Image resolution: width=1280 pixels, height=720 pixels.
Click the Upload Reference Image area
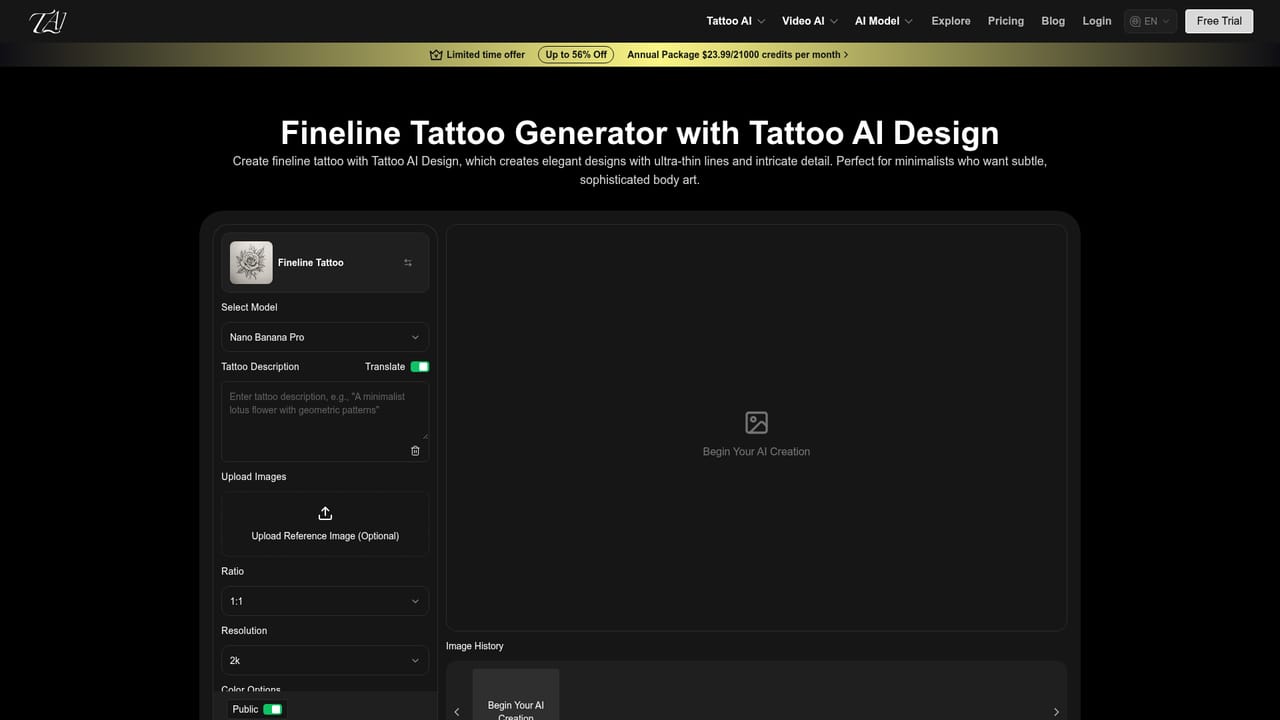pos(325,524)
